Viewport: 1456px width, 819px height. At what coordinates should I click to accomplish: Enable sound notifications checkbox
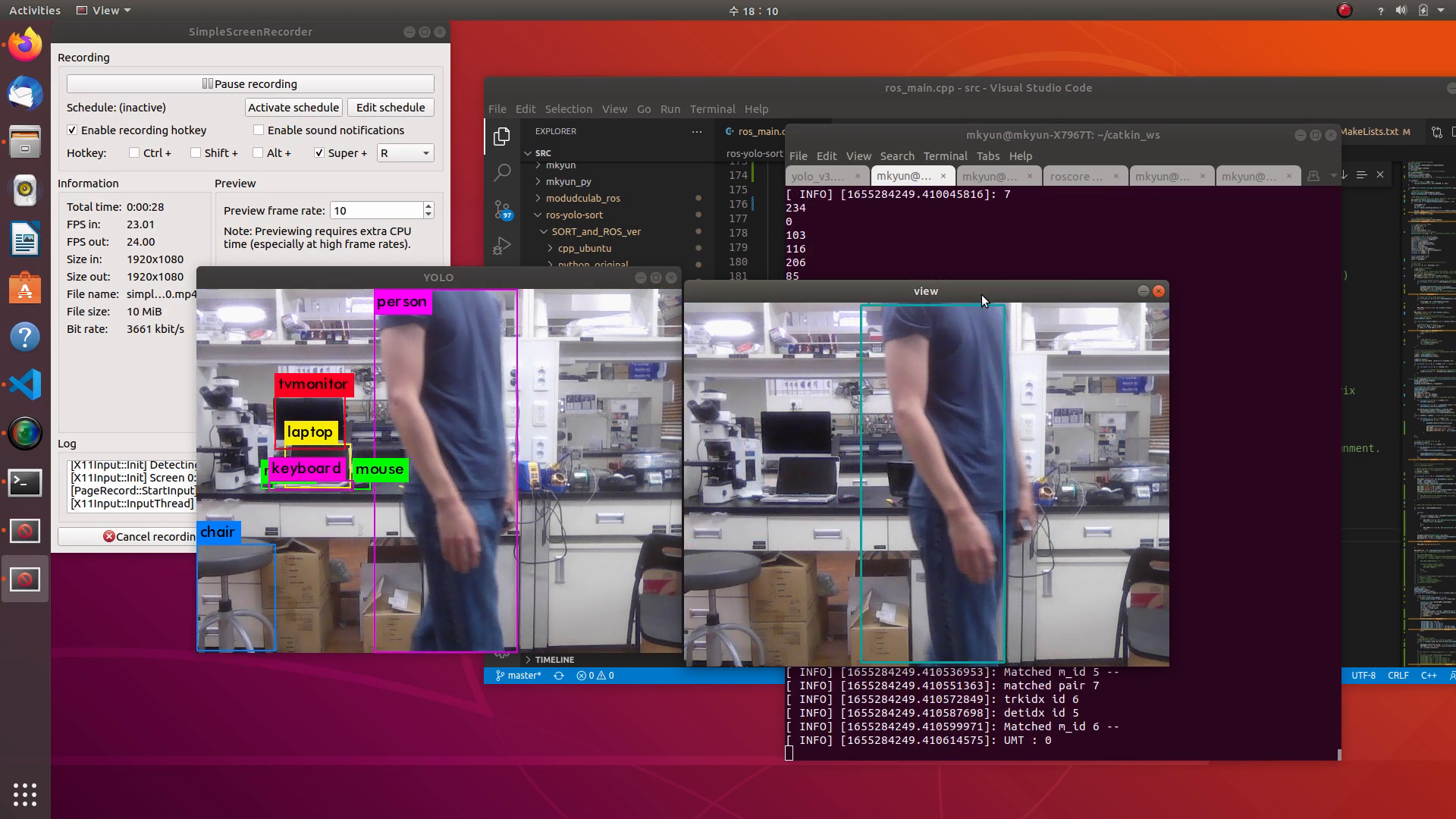pos(259,130)
